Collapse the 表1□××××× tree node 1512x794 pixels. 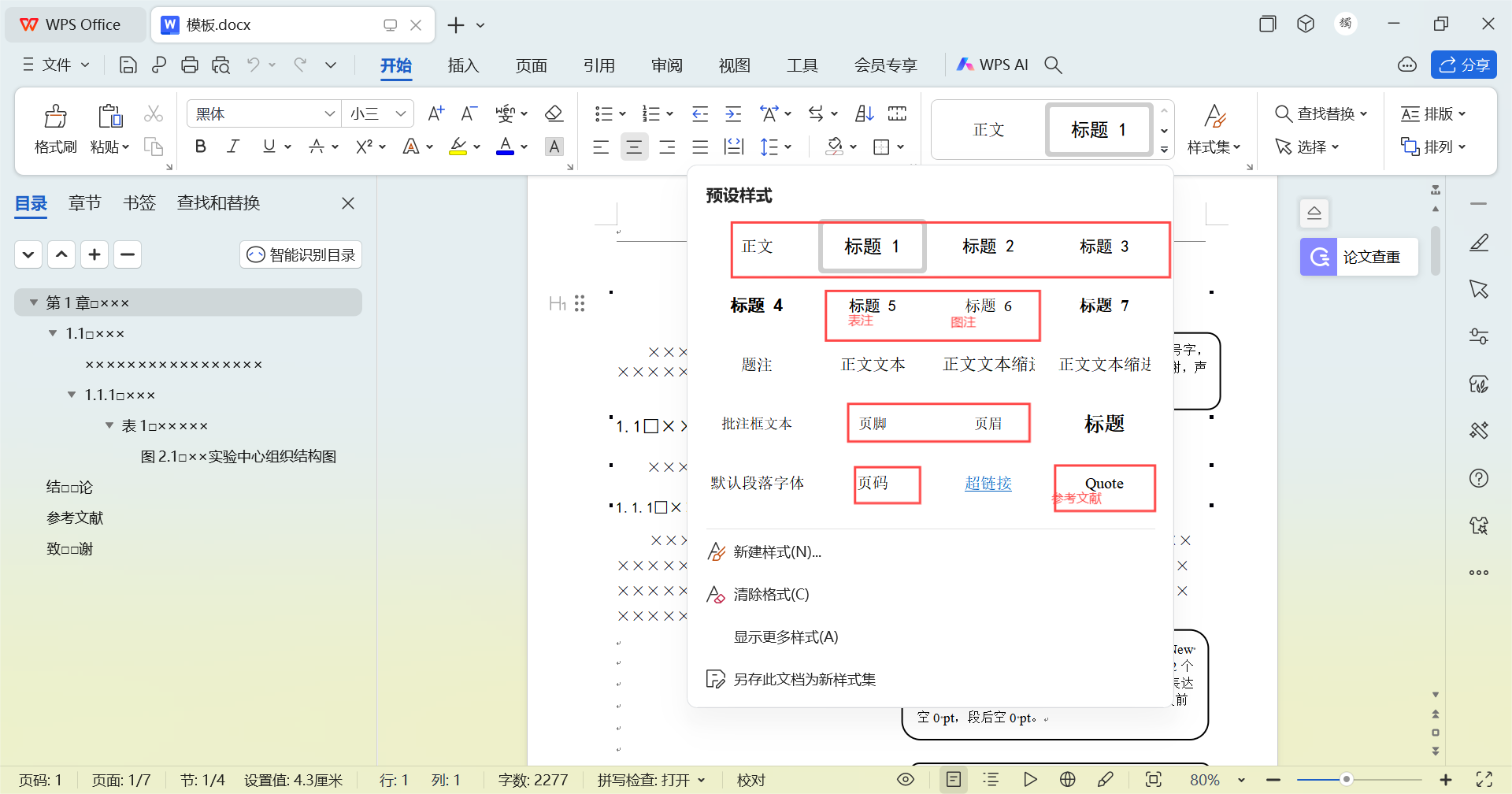point(109,425)
